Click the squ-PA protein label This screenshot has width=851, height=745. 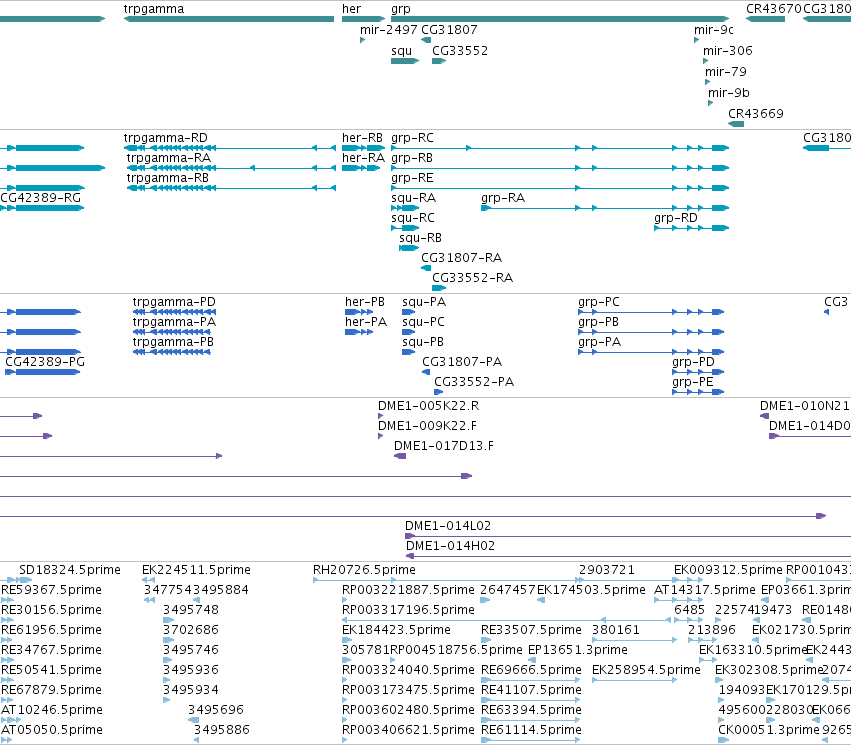424,302
